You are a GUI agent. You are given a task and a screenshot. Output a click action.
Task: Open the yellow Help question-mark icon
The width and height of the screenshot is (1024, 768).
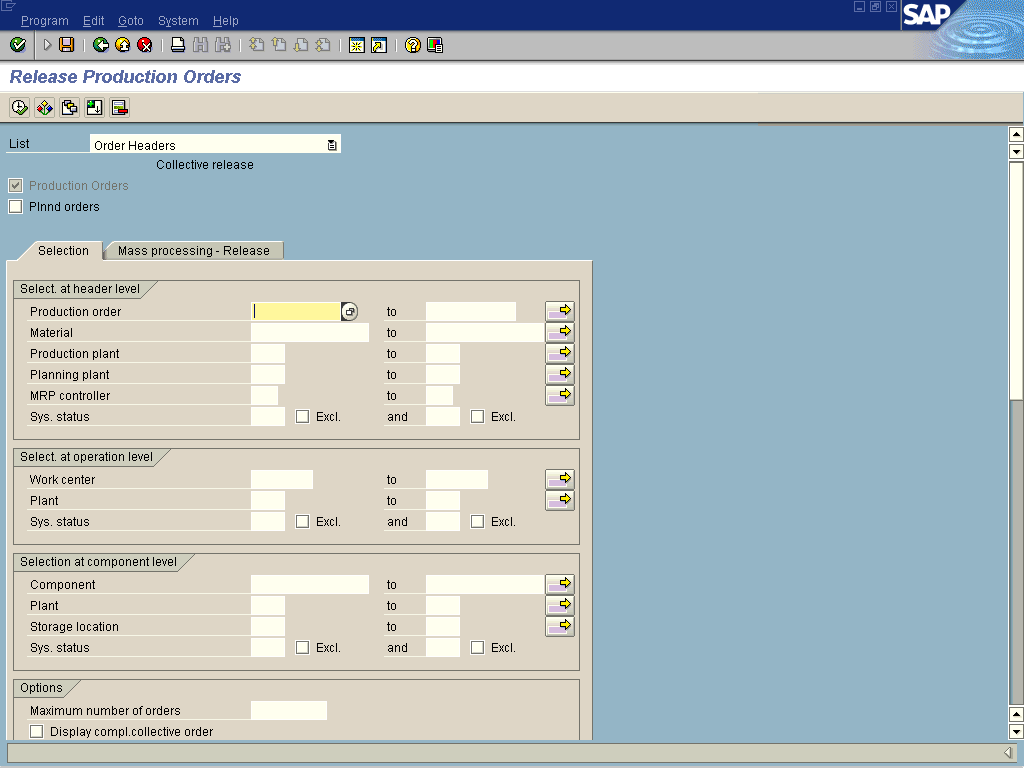[x=413, y=45]
